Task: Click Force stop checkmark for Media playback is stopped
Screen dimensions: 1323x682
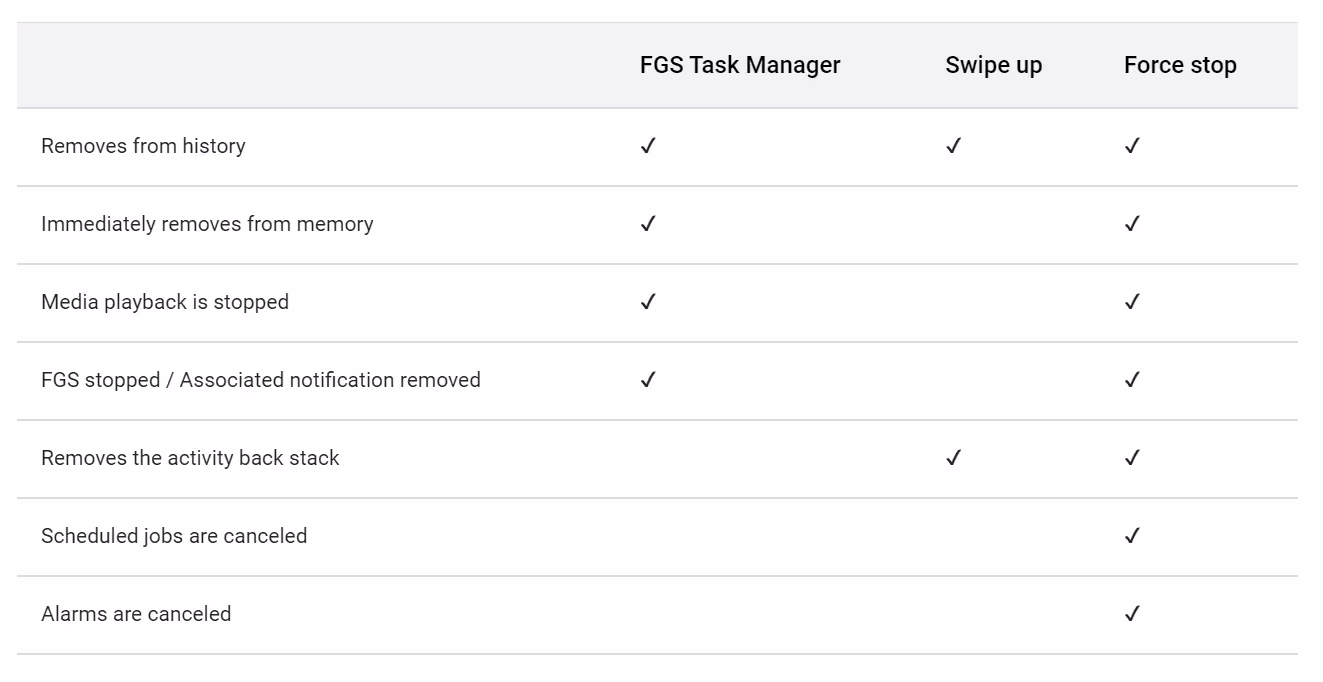Action: coord(1132,302)
